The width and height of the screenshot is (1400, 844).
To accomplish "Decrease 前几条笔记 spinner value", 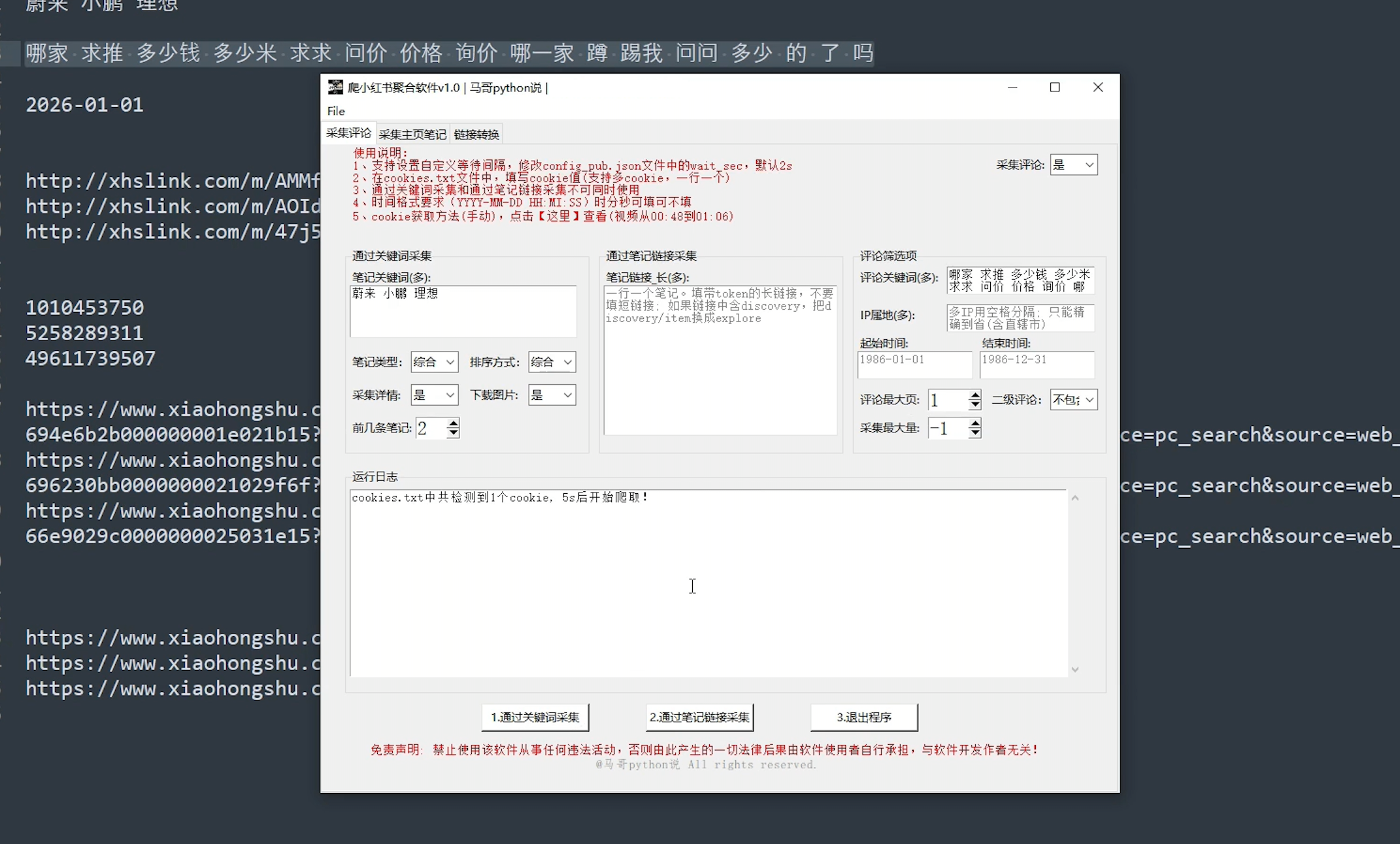I will coord(453,434).
